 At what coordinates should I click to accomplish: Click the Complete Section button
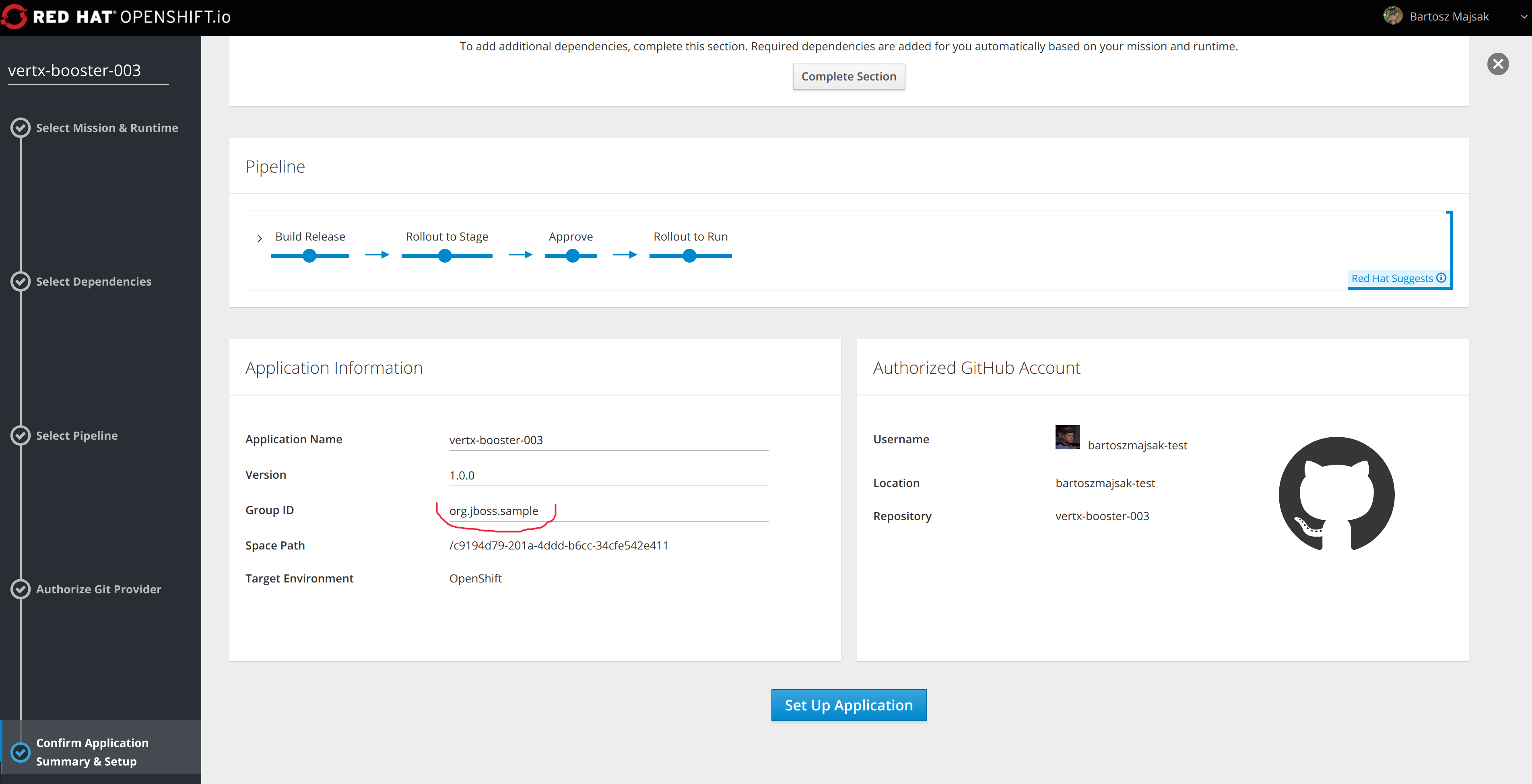(849, 76)
